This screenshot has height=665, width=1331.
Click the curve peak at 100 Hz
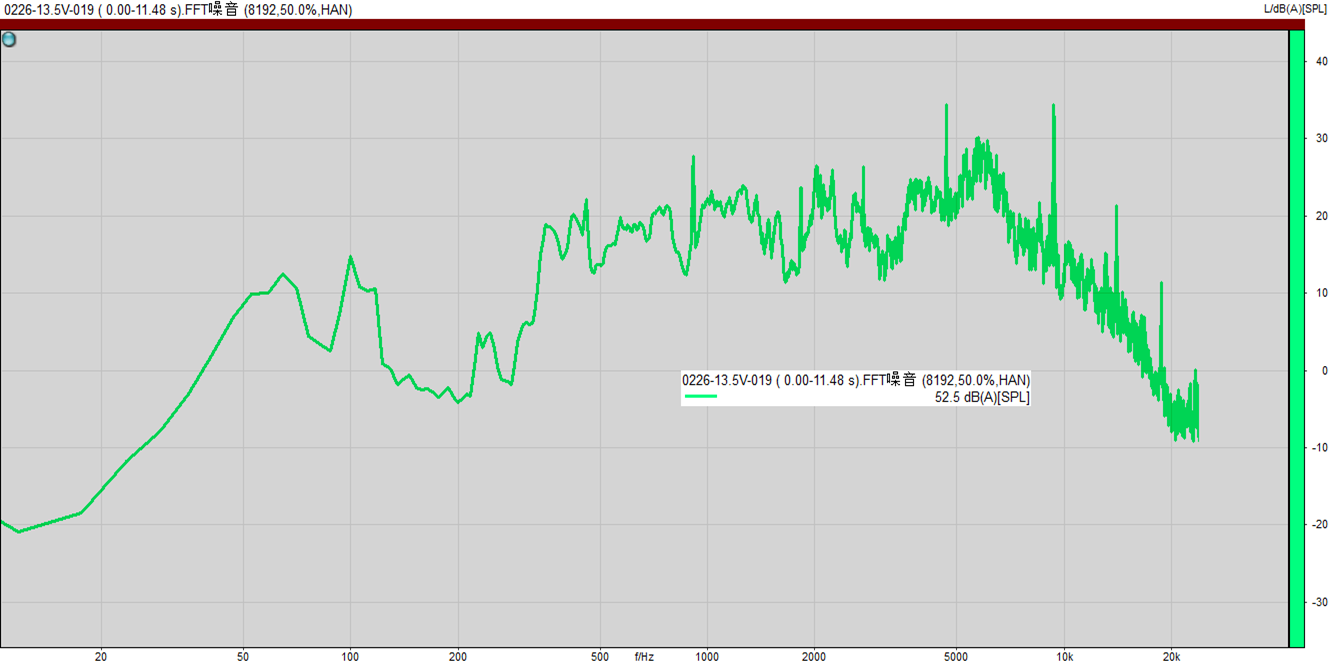[x=350, y=257]
